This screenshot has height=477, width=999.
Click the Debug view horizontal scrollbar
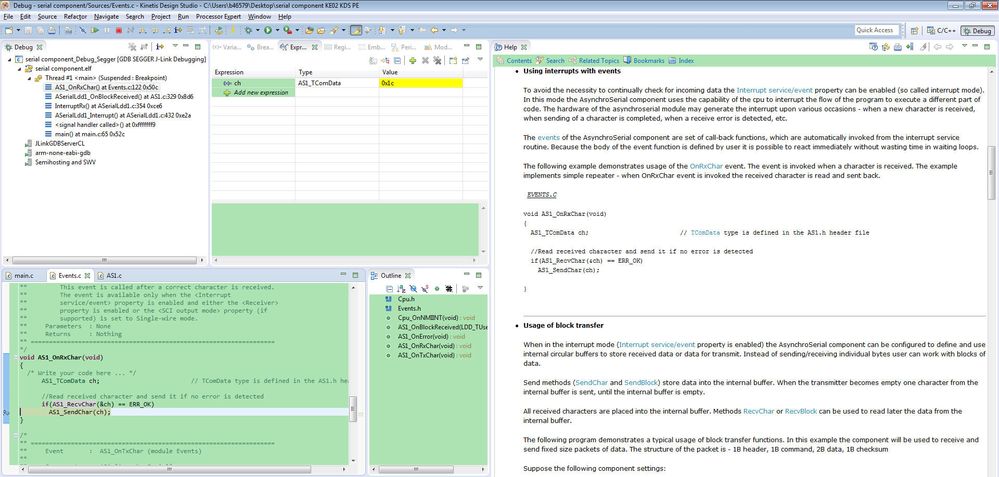tap(103, 260)
